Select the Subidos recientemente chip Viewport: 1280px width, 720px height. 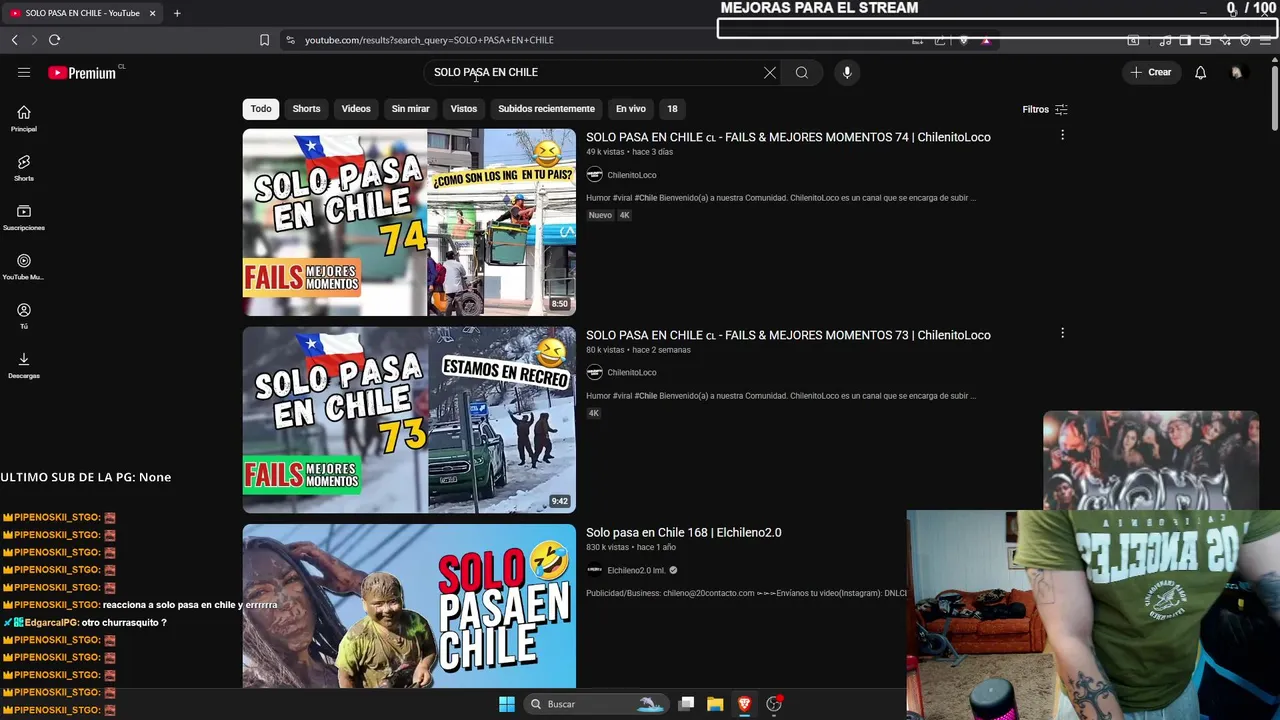tap(546, 109)
